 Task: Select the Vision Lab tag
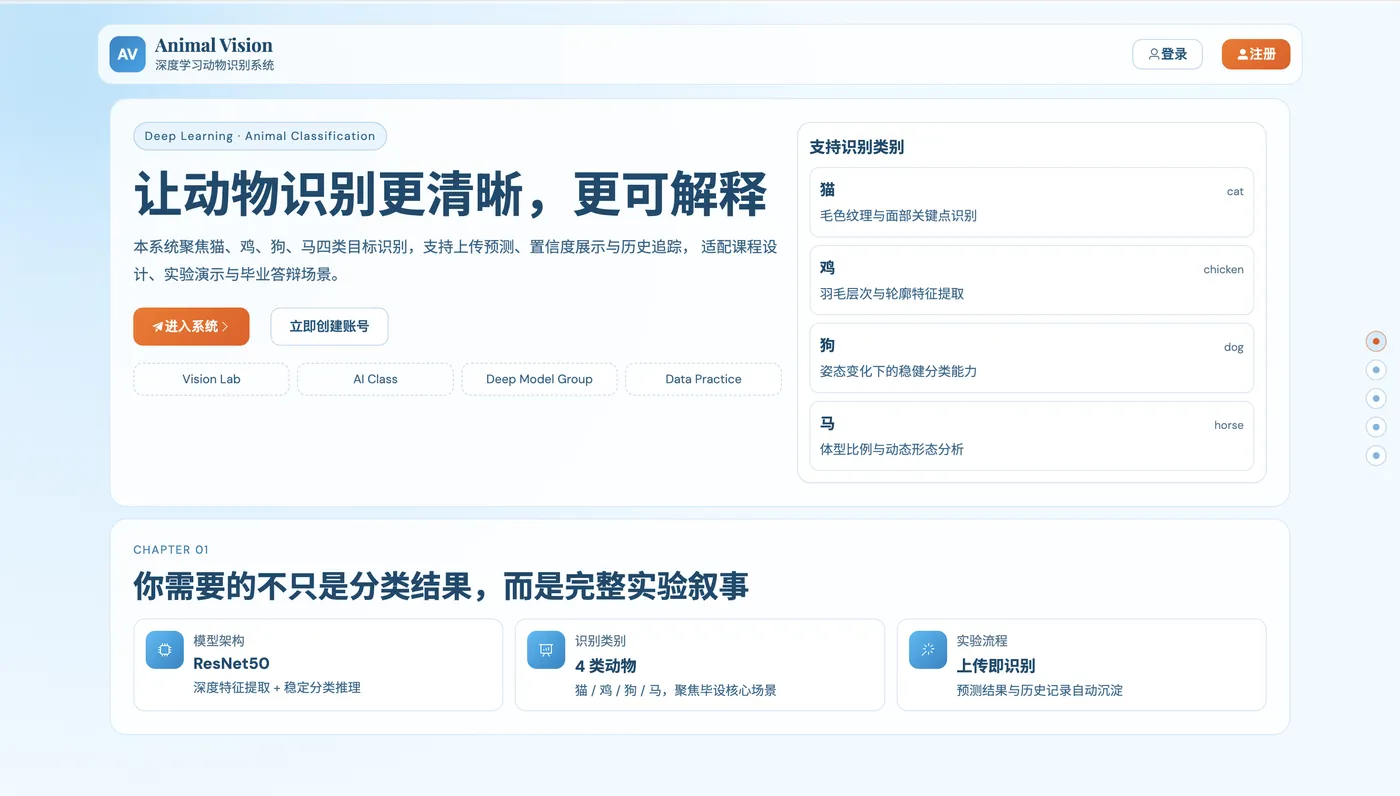pos(210,379)
